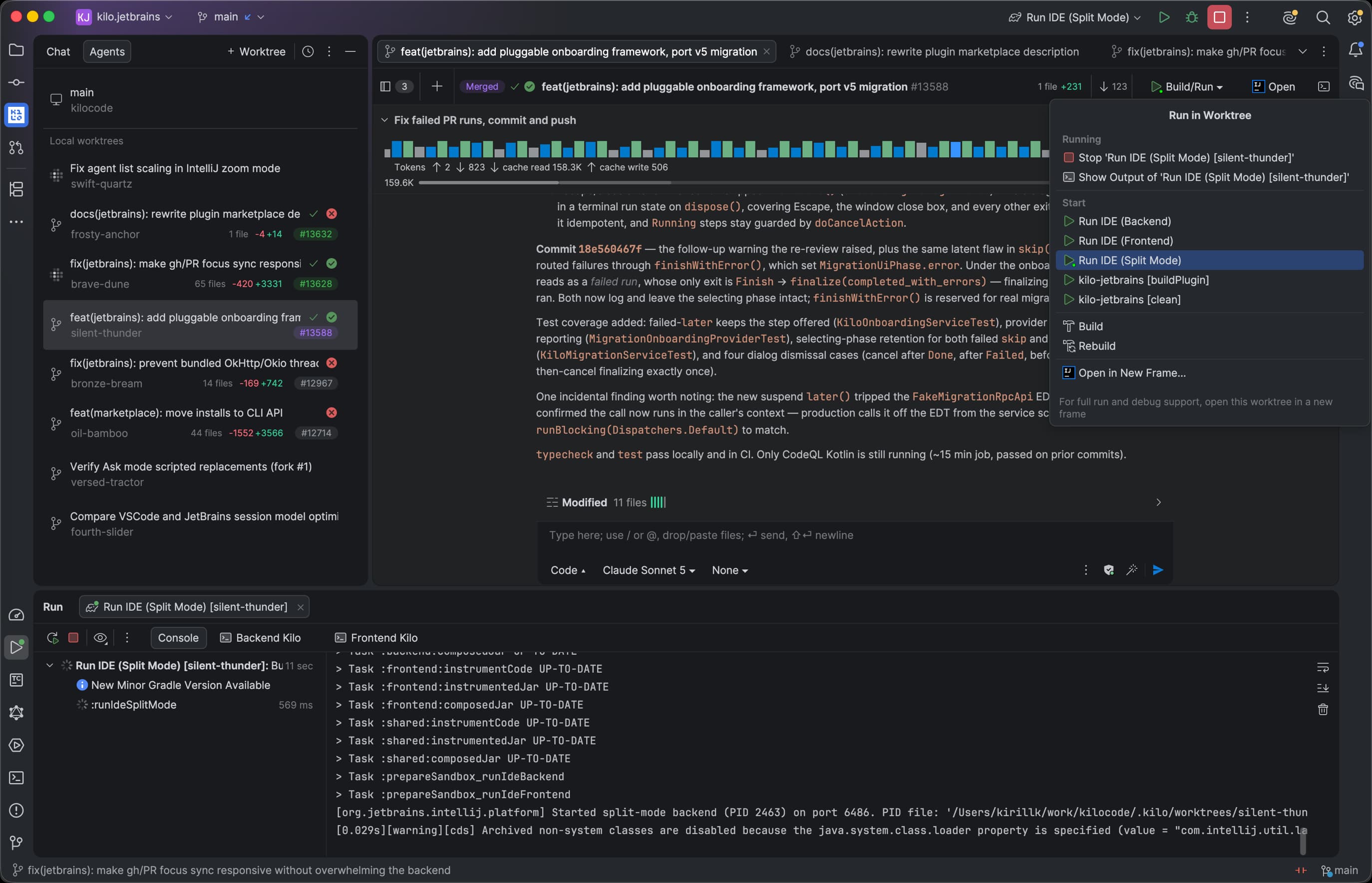
Task: Click the scroll to end console icon
Action: point(1323,688)
